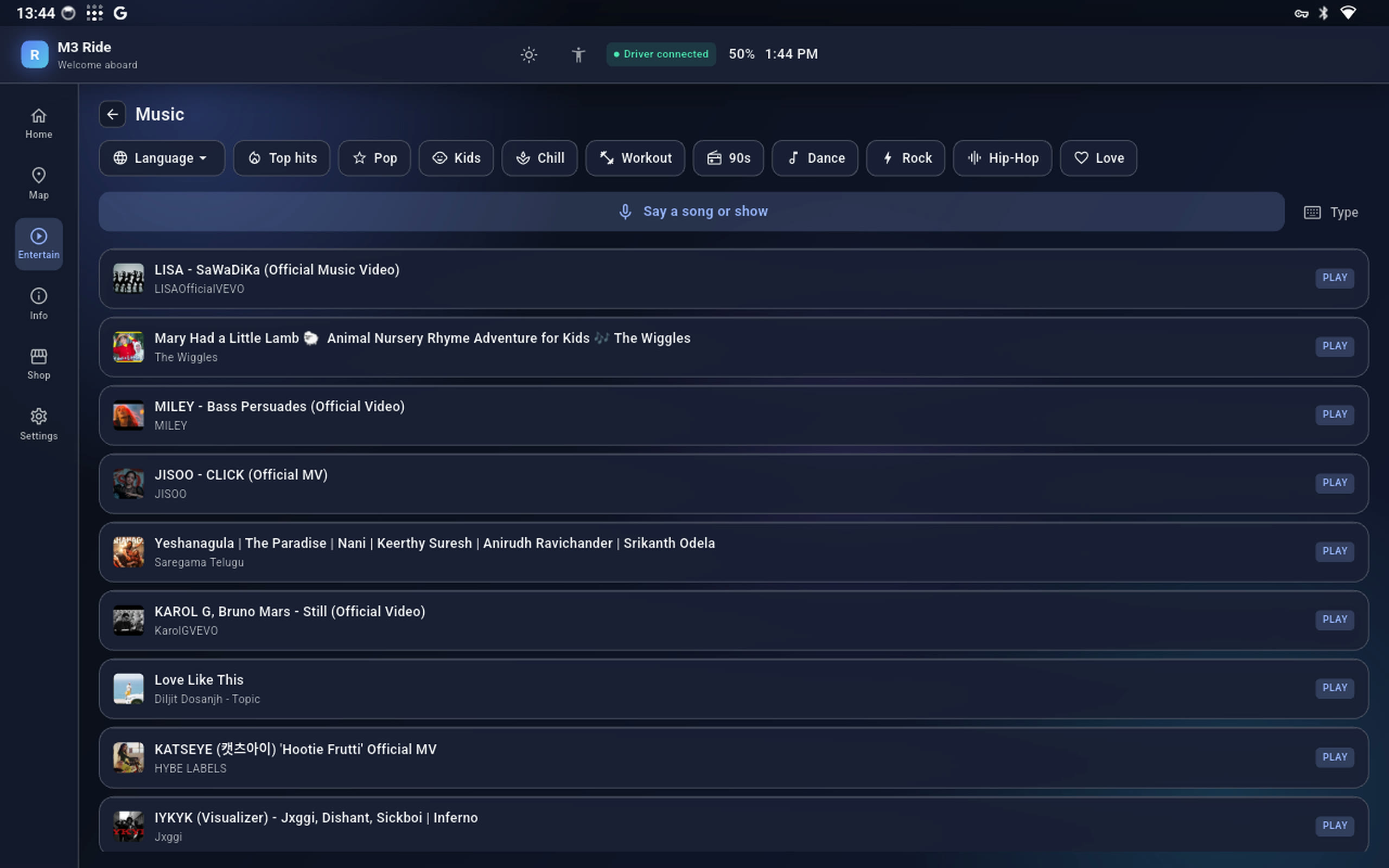
Task: Tap the VPN key status icon
Action: [x=1301, y=13]
